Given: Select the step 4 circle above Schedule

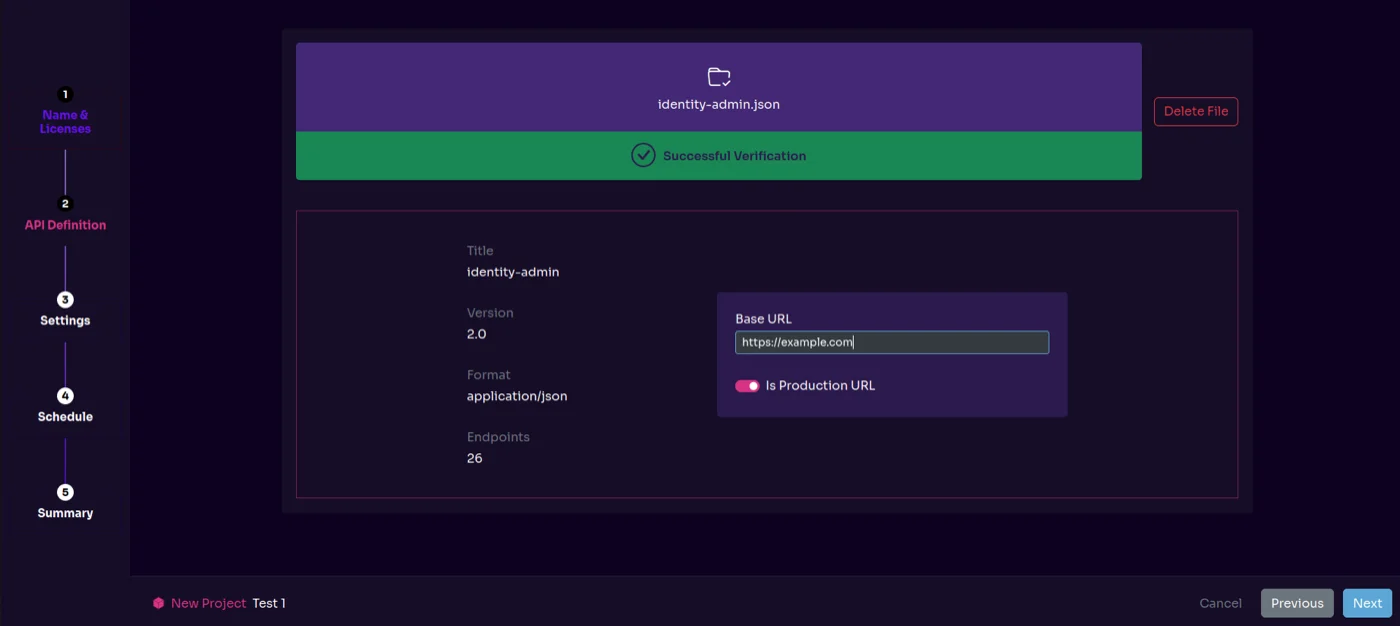Looking at the screenshot, I should tap(64, 395).
